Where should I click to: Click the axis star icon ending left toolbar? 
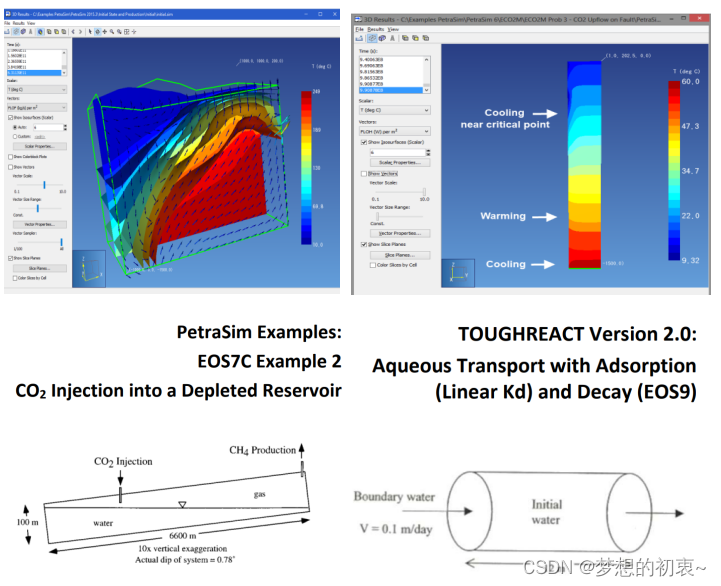[134, 32]
